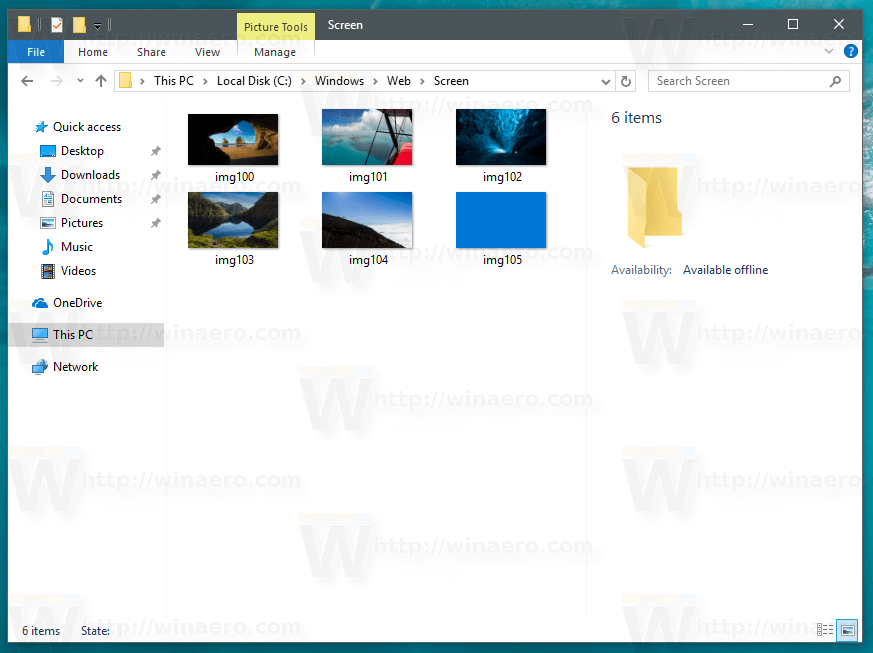Image resolution: width=873 pixels, height=653 pixels.
Task: Click the pin icon next to Documents
Action: pyautogui.click(x=156, y=199)
